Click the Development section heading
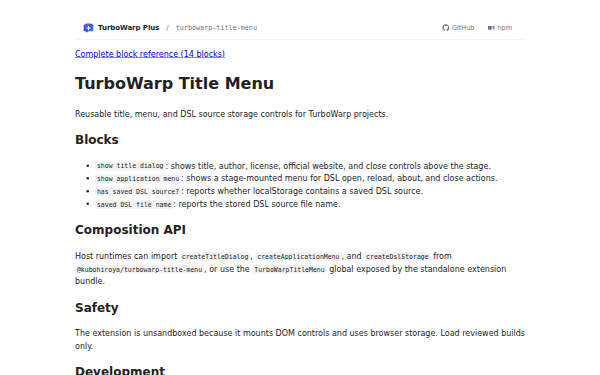The height and width of the screenshot is (375, 600). [x=120, y=370]
